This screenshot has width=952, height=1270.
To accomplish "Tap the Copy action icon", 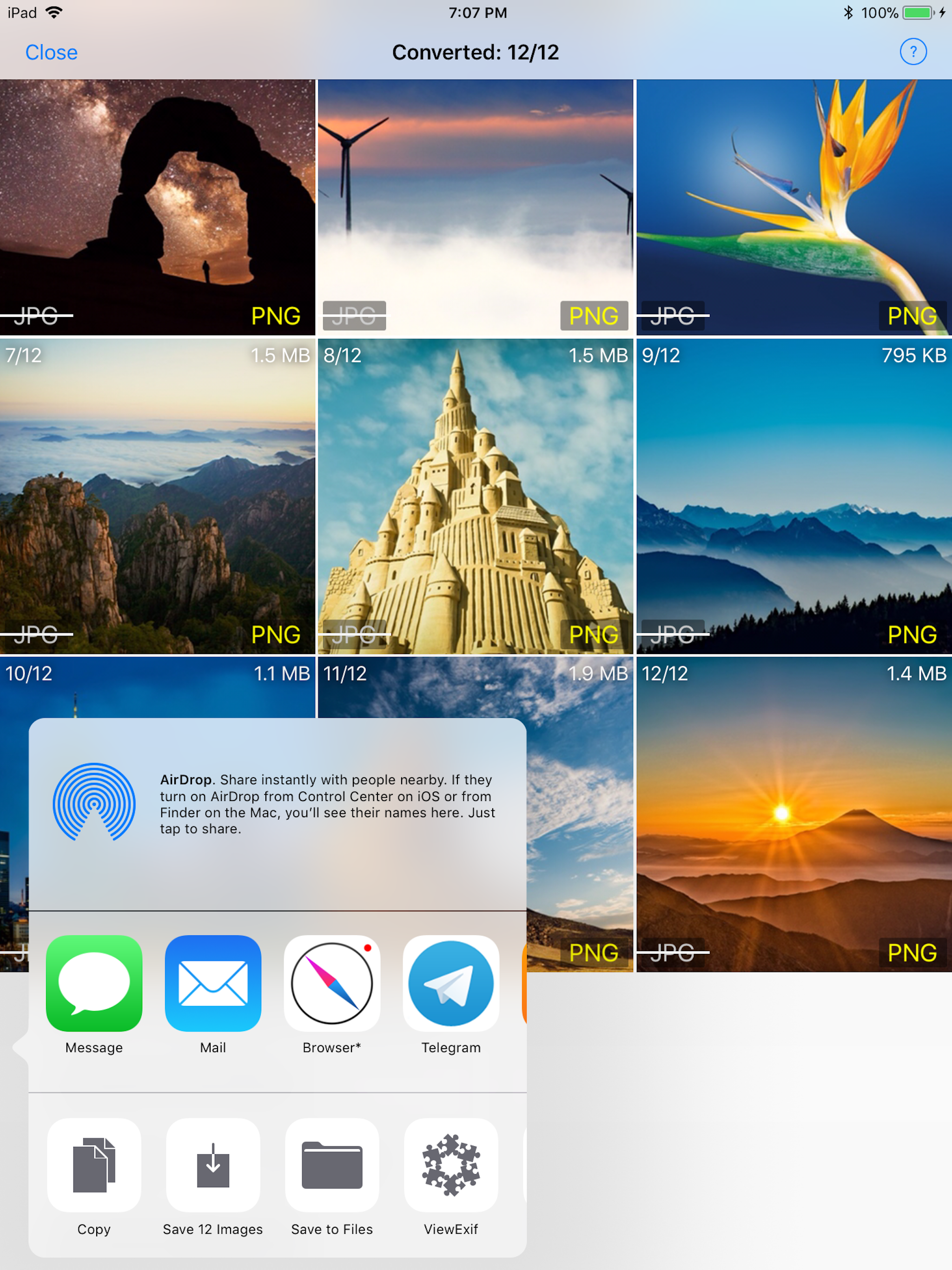I will click(x=93, y=1165).
